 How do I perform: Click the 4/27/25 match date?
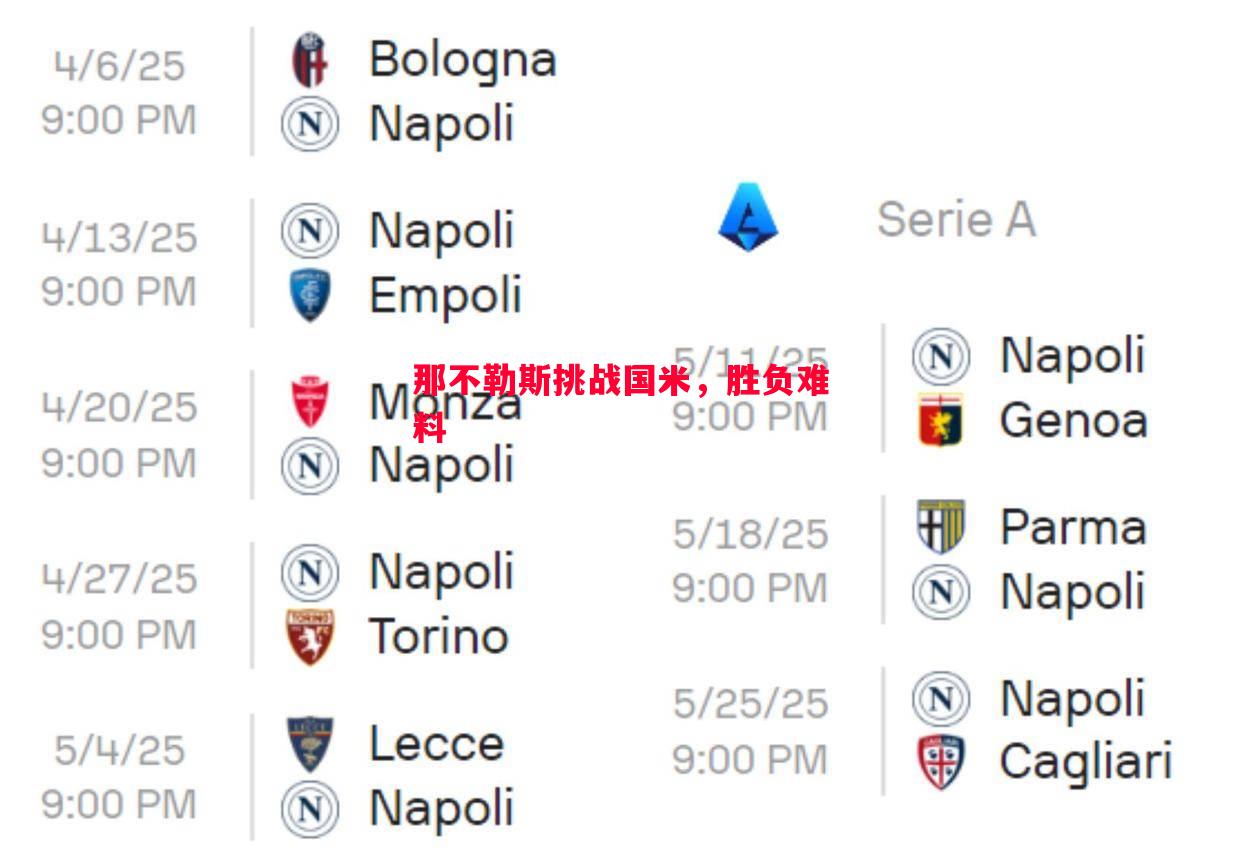[x=119, y=578]
